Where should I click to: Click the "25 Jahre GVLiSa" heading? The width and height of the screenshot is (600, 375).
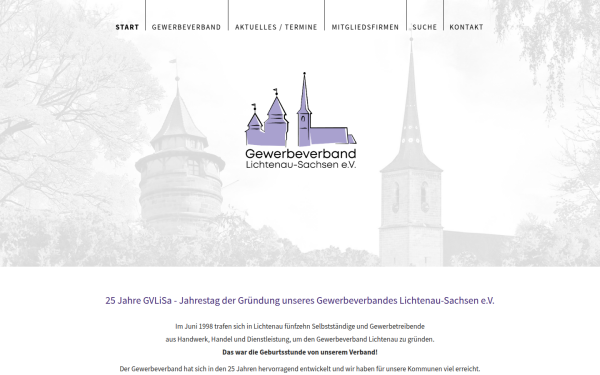tap(300, 300)
